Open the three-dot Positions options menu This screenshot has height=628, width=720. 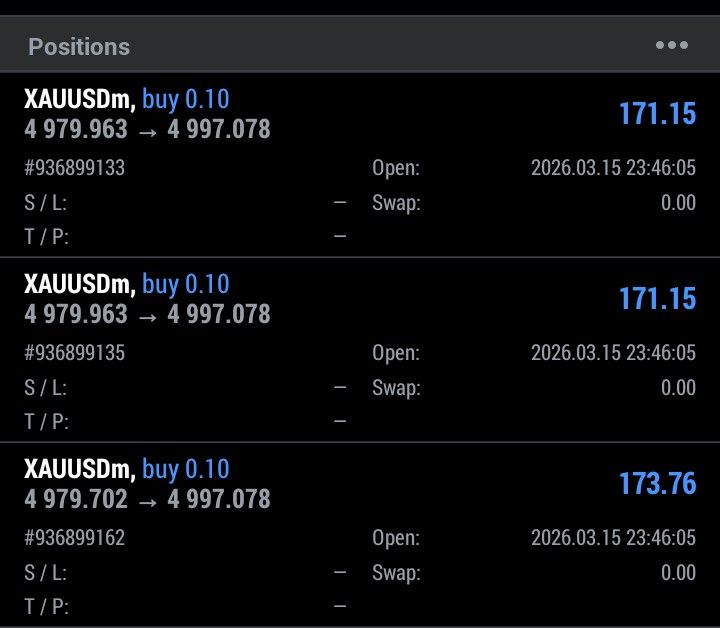coord(671,46)
